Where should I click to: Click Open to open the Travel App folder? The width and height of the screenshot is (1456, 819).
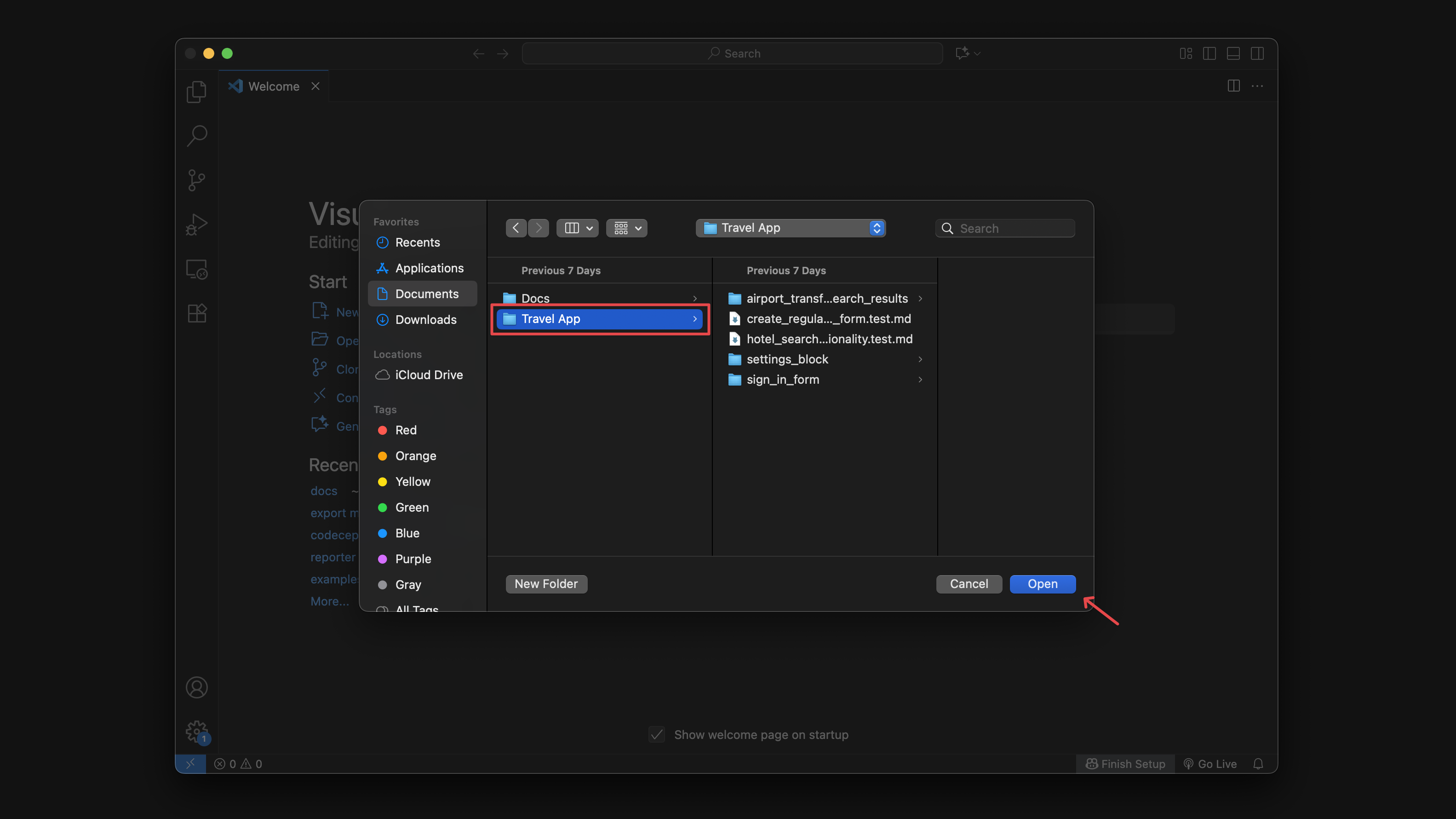click(x=1042, y=584)
